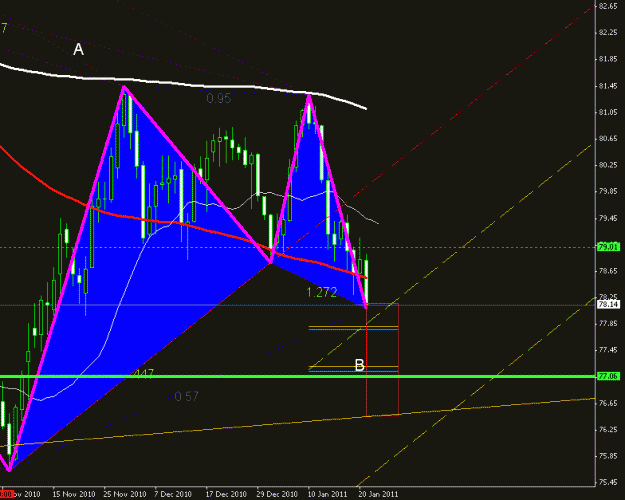Select the white 'B' text annotation

coord(360,365)
